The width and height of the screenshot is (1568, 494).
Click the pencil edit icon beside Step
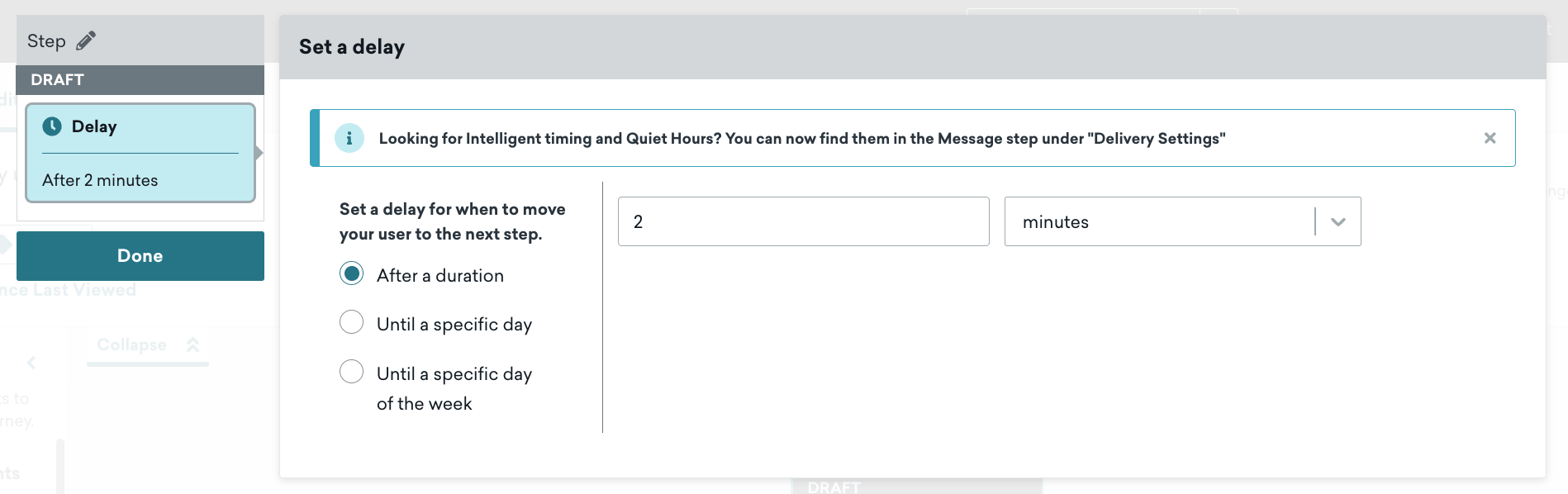[x=86, y=40]
